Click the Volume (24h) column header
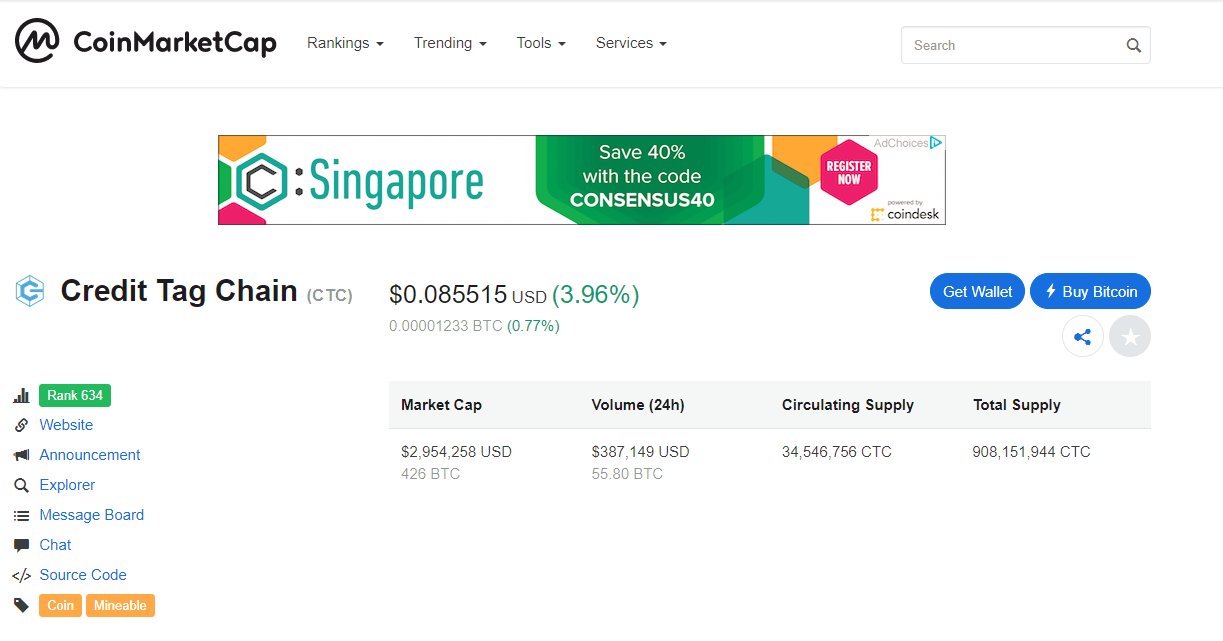This screenshot has width=1223, height=641. [638, 405]
